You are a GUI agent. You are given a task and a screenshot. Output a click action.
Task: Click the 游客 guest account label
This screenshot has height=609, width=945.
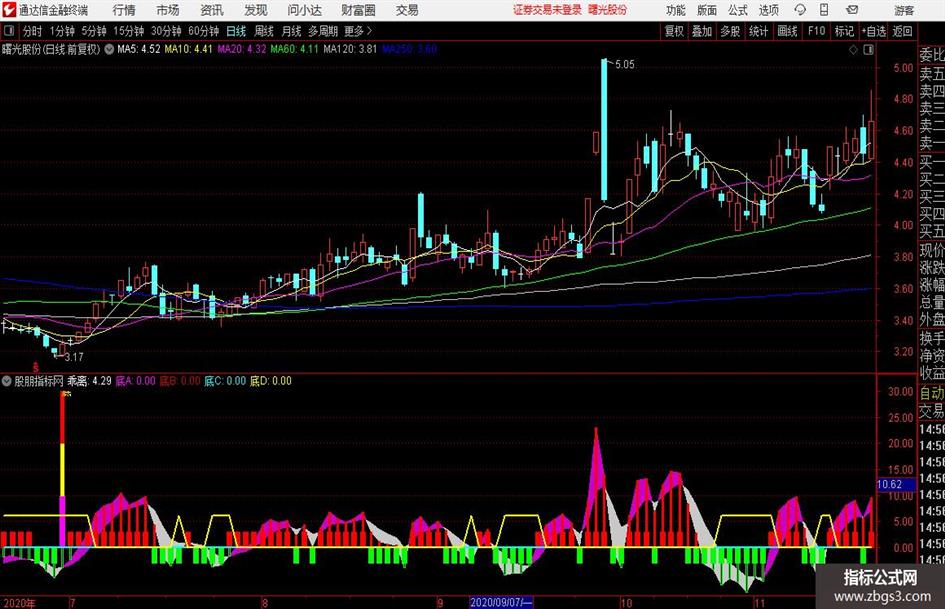click(904, 10)
